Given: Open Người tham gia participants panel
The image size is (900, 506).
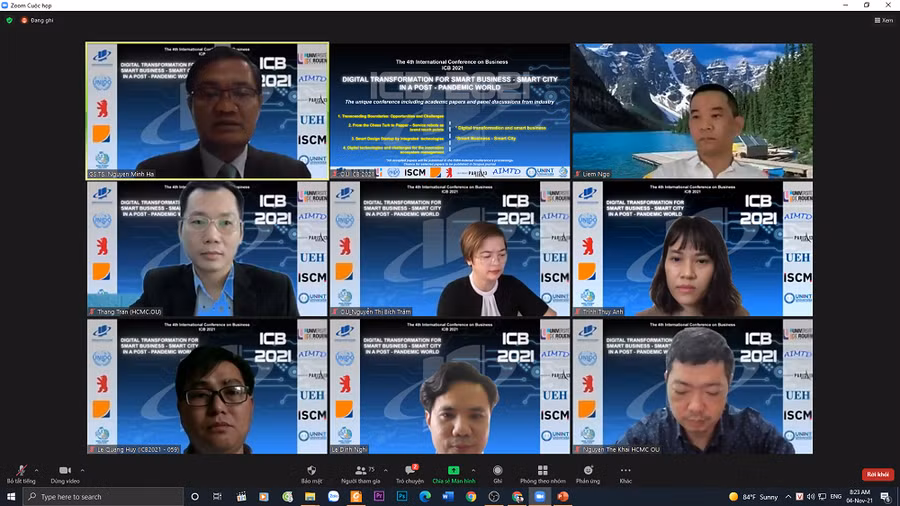Looking at the screenshot, I should pos(360,474).
